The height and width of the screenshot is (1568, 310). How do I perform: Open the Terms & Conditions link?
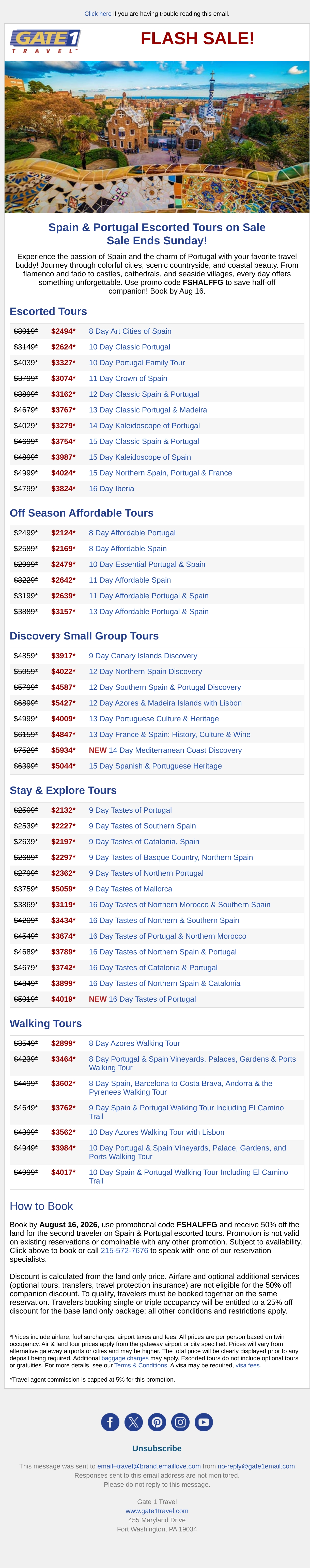[x=141, y=1365]
